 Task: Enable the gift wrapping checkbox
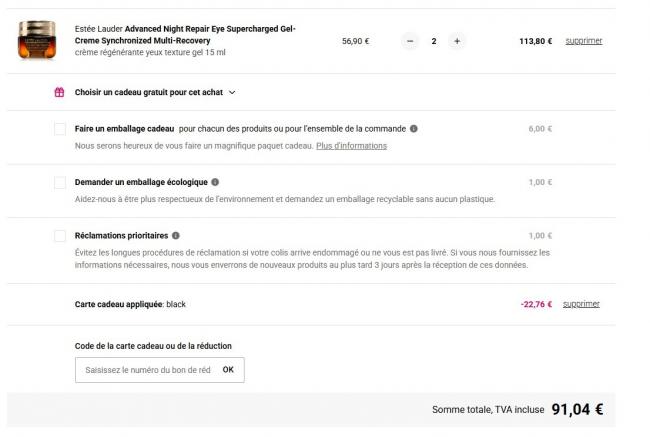click(x=60, y=129)
